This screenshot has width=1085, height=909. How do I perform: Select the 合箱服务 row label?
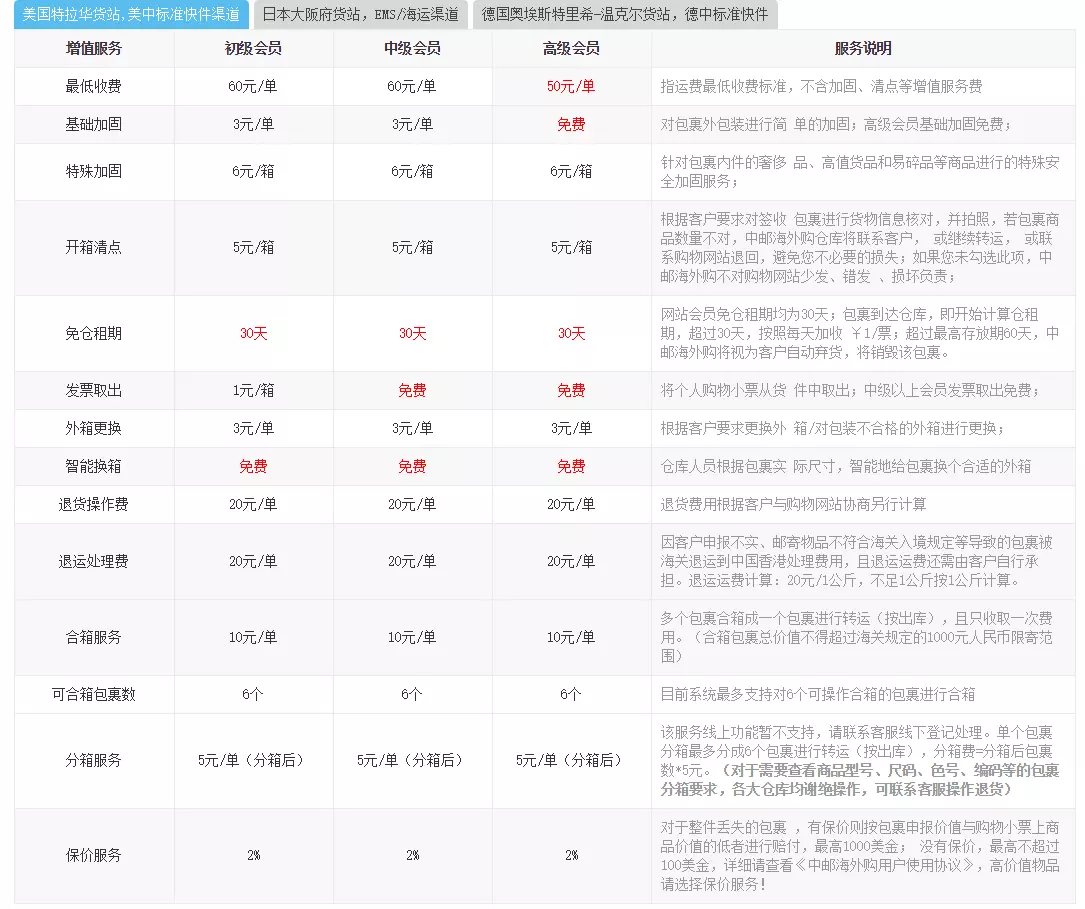(x=93, y=638)
